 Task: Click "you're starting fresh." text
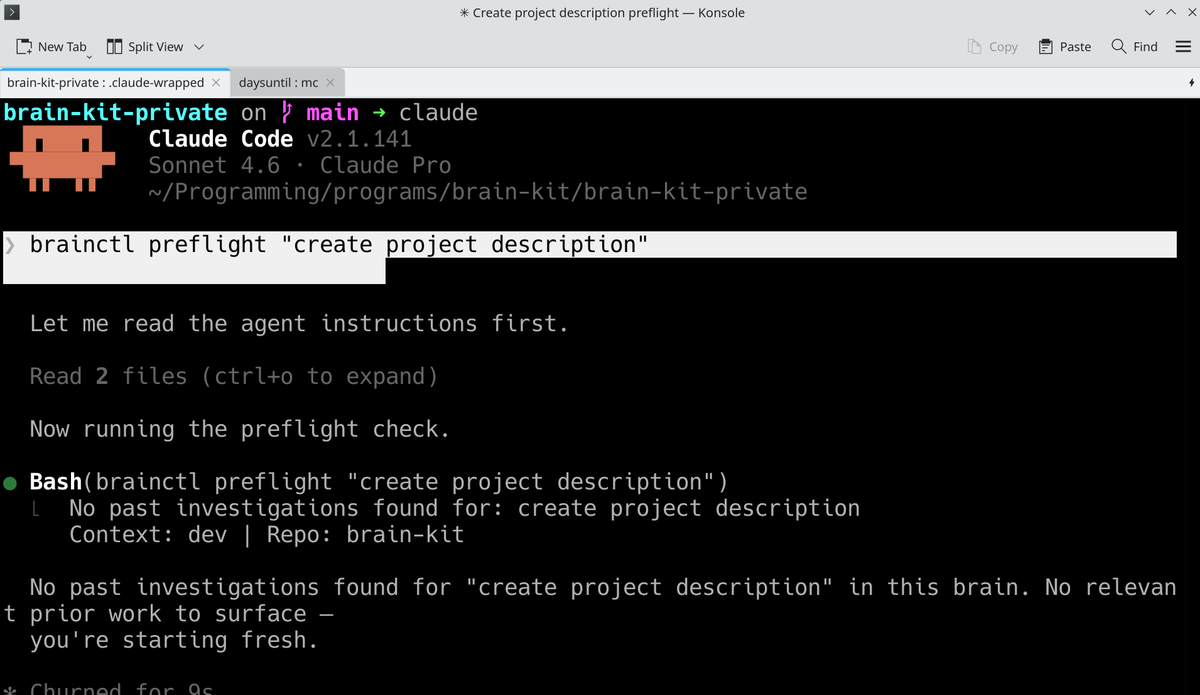(x=174, y=641)
